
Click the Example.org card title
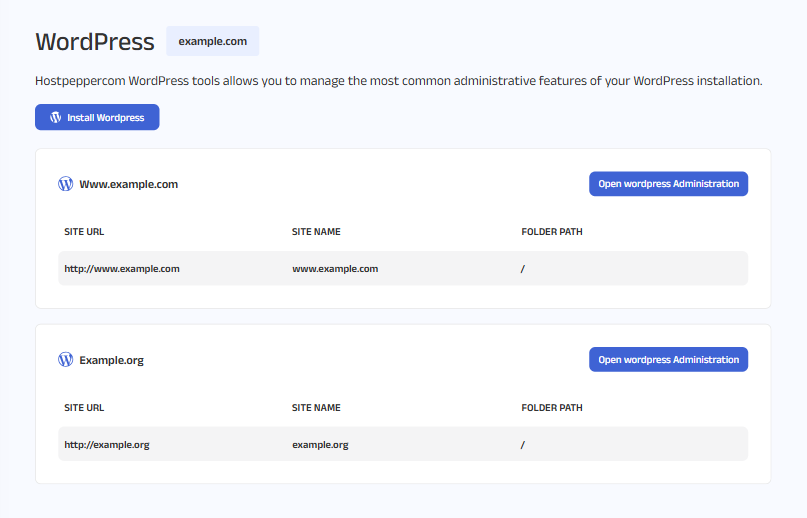111,360
